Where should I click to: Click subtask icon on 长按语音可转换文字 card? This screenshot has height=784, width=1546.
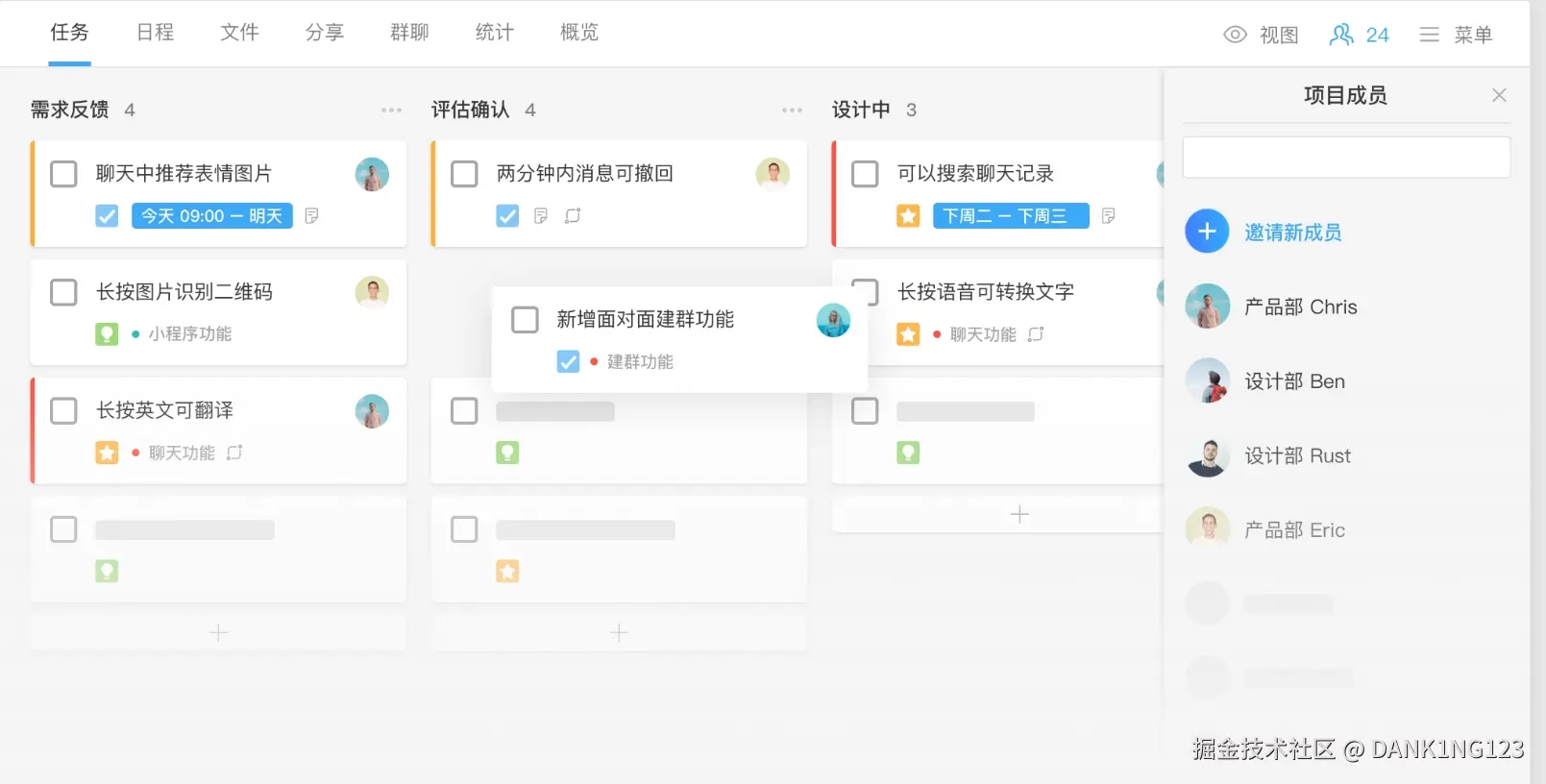point(1036,334)
